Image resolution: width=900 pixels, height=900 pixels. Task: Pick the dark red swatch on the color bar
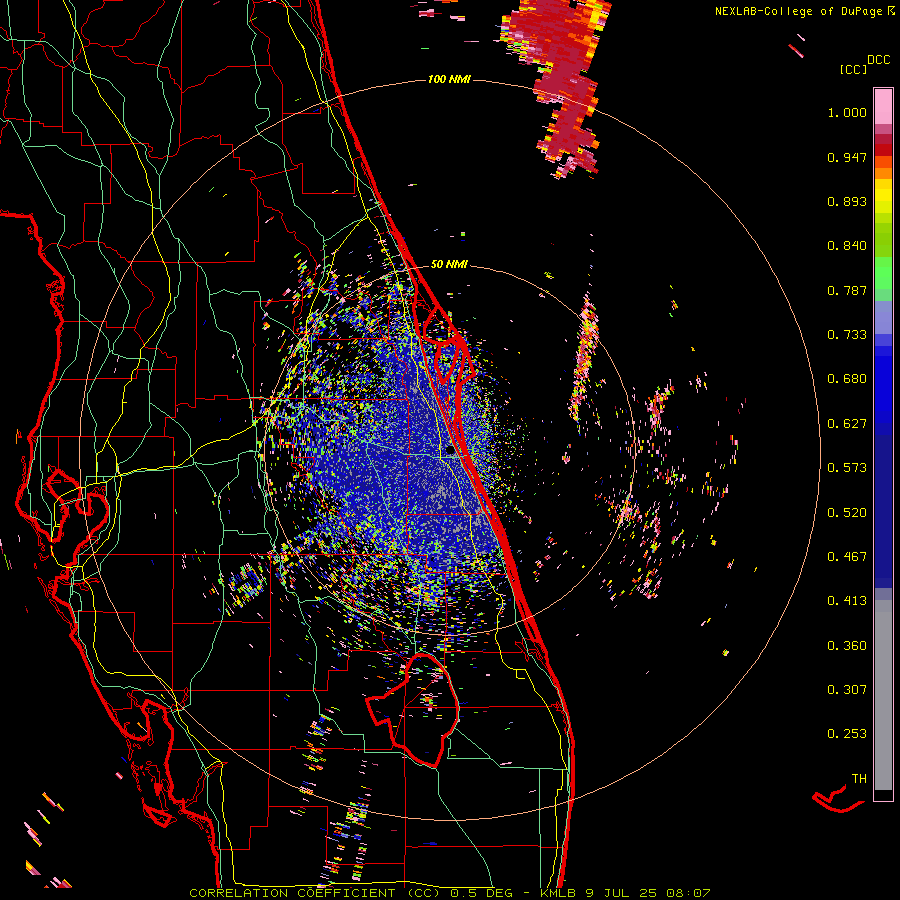click(883, 150)
